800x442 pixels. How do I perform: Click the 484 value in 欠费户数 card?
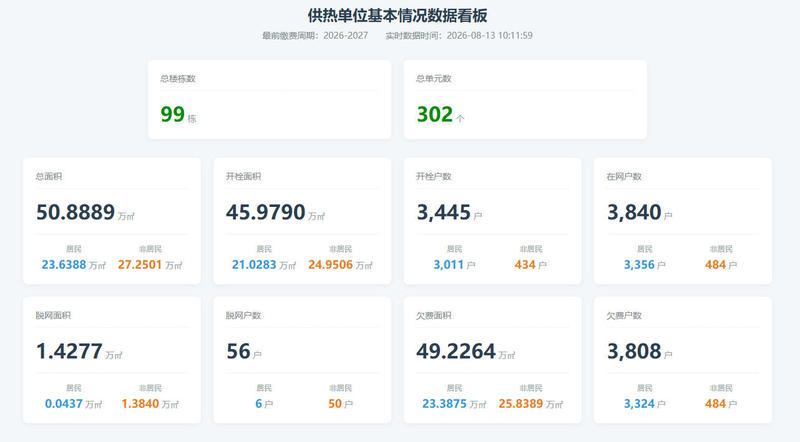[715, 404]
